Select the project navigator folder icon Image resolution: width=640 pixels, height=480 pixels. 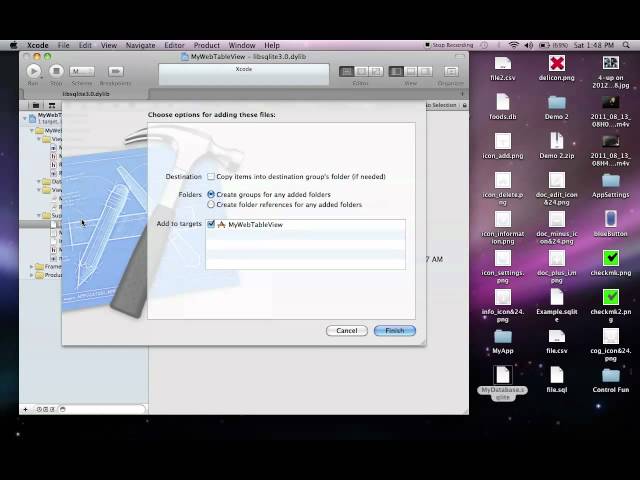pos(36,105)
